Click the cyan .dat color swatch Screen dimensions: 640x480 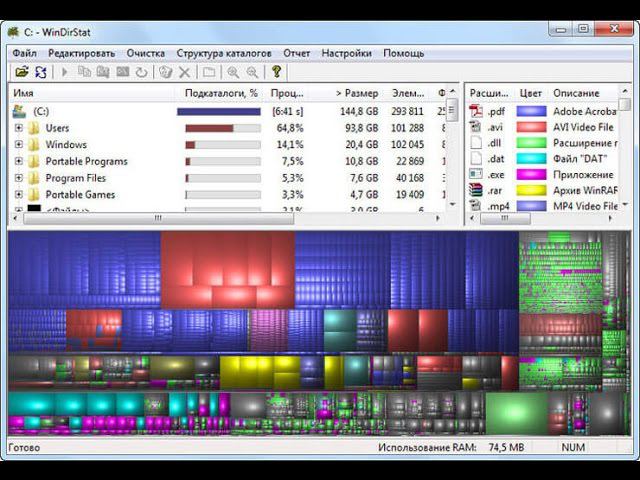tap(531, 159)
